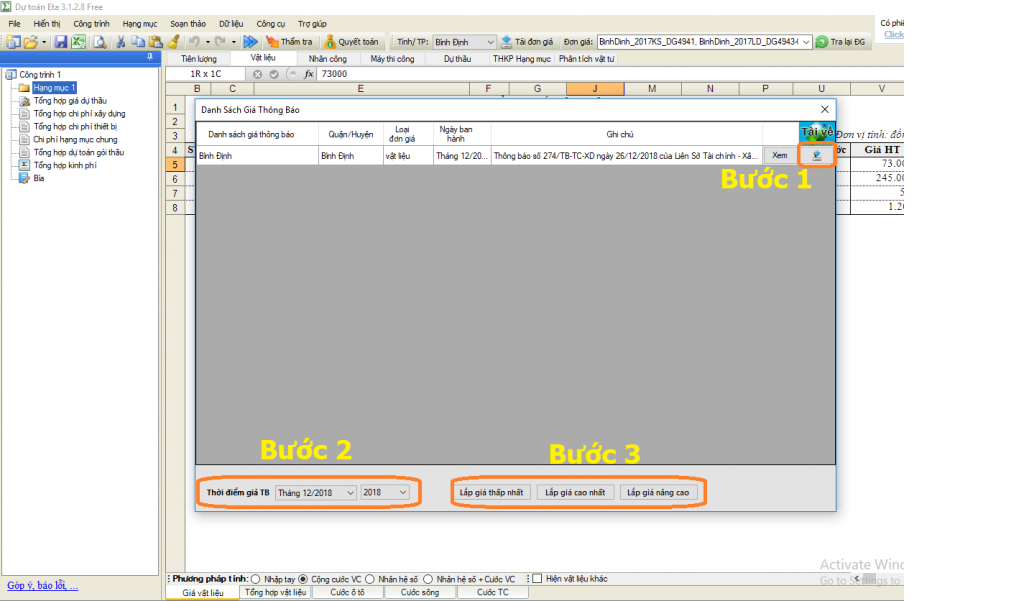1024x601 pixels.
Task: Click the Format Painter brush icon
Action: (x=172, y=42)
